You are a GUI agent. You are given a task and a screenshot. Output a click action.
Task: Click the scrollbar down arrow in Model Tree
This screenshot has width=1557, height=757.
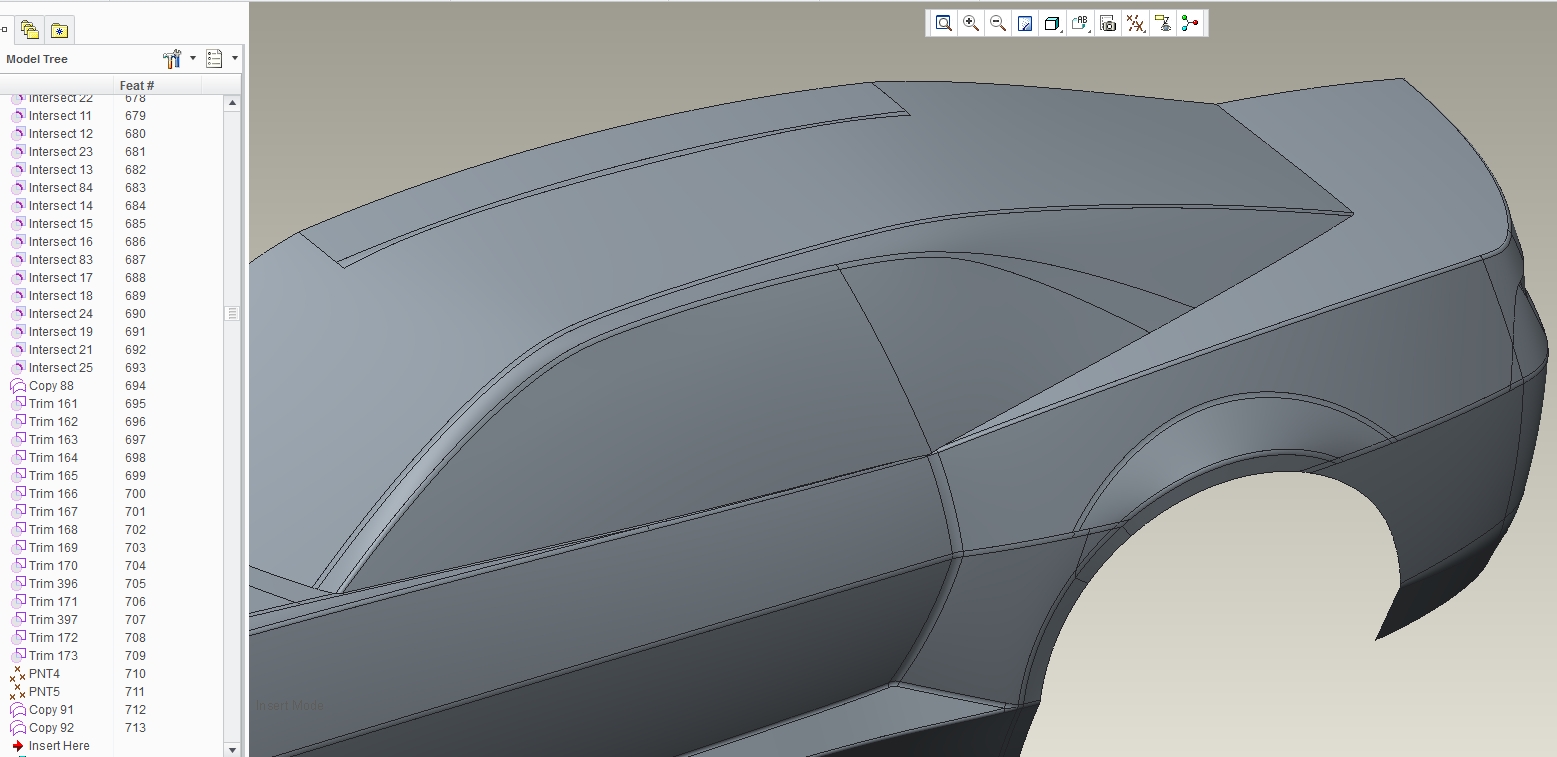pos(232,749)
